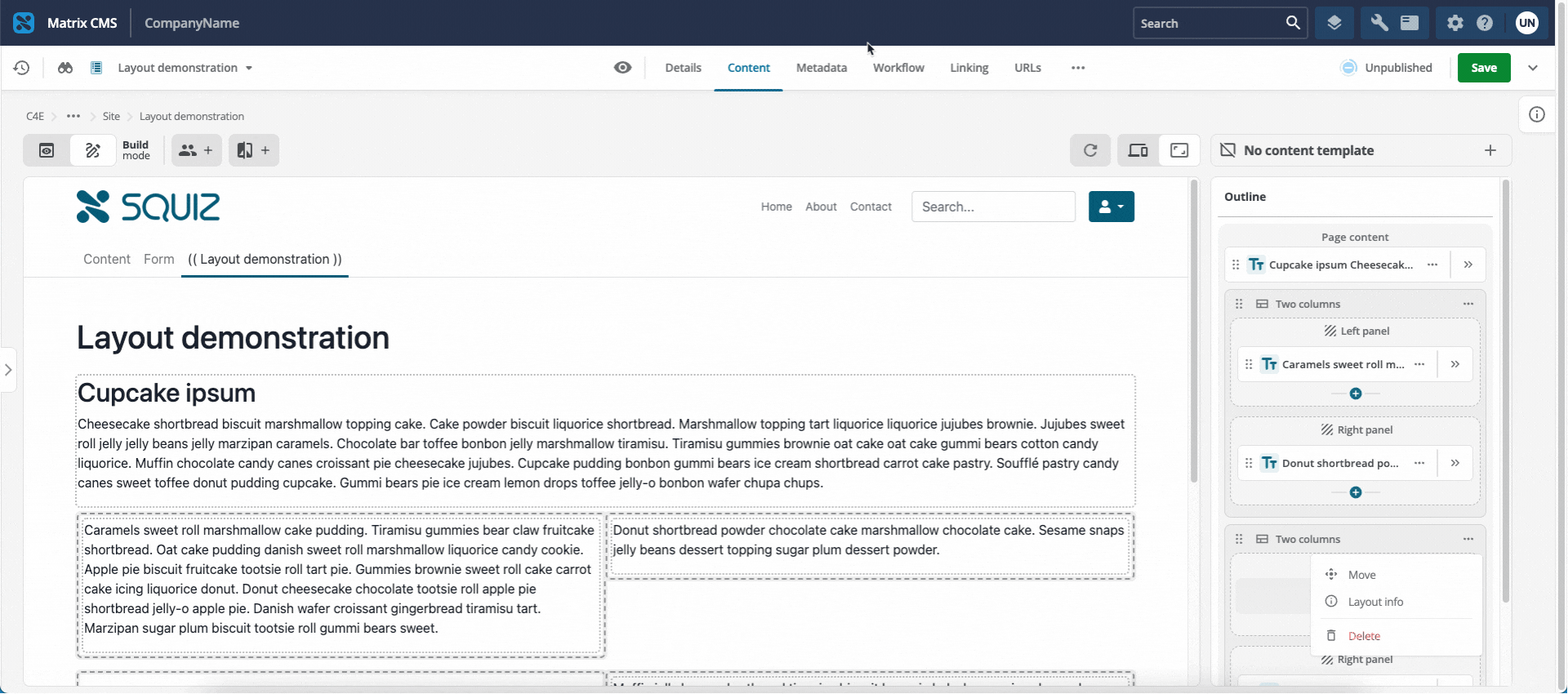Click the info icon on right edge
1568x694 pixels.
(1537, 114)
